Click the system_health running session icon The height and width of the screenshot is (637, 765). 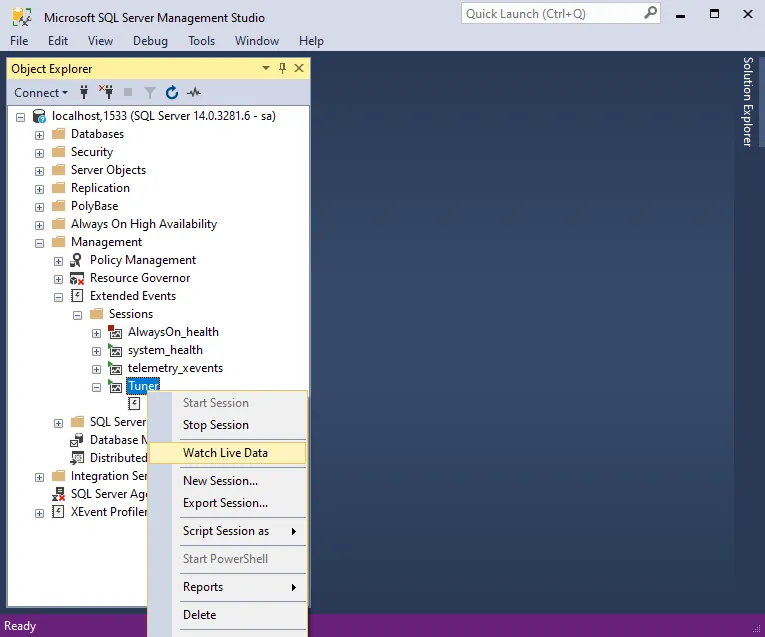tap(115, 350)
